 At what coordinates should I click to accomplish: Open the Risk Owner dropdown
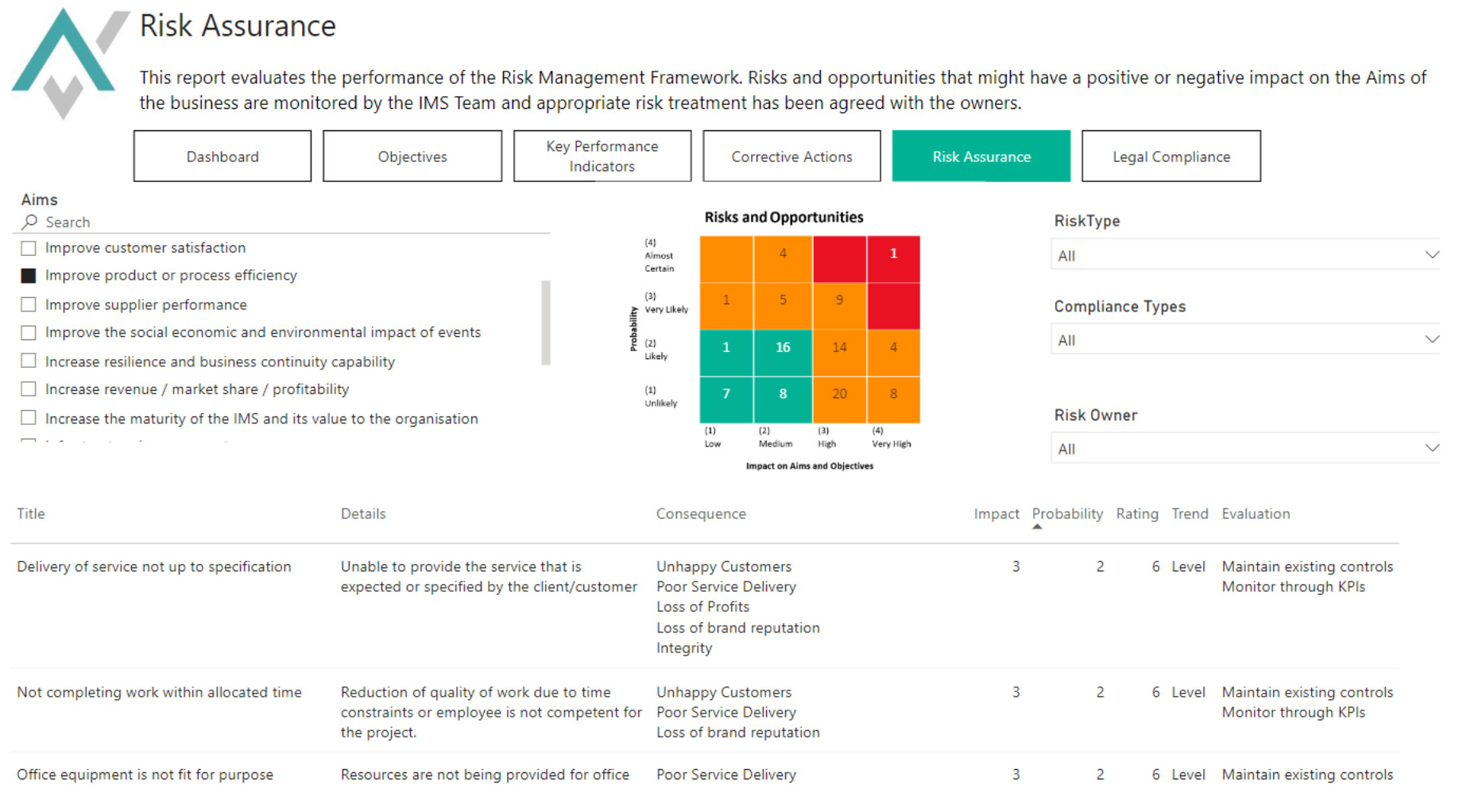click(1430, 448)
